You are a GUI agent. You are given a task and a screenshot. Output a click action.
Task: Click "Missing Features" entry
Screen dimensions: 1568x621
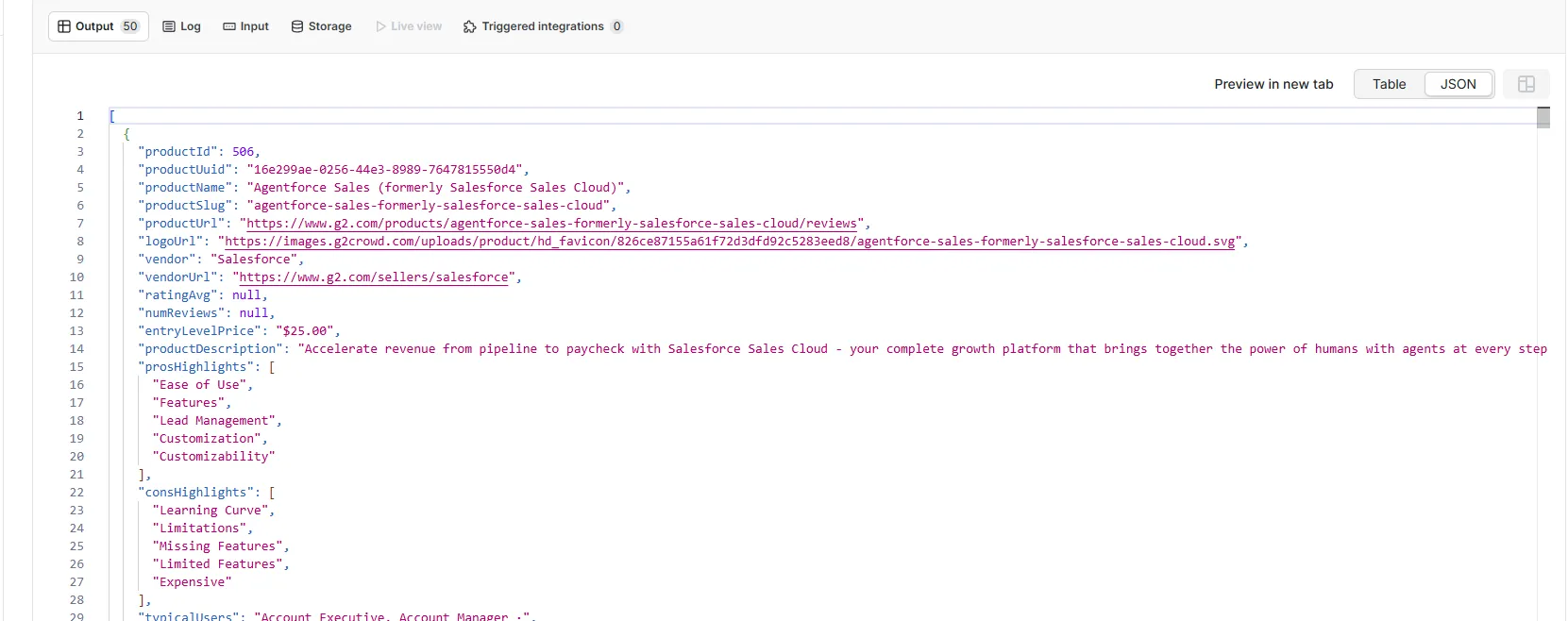pyautogui.click(x=218, y=546)
